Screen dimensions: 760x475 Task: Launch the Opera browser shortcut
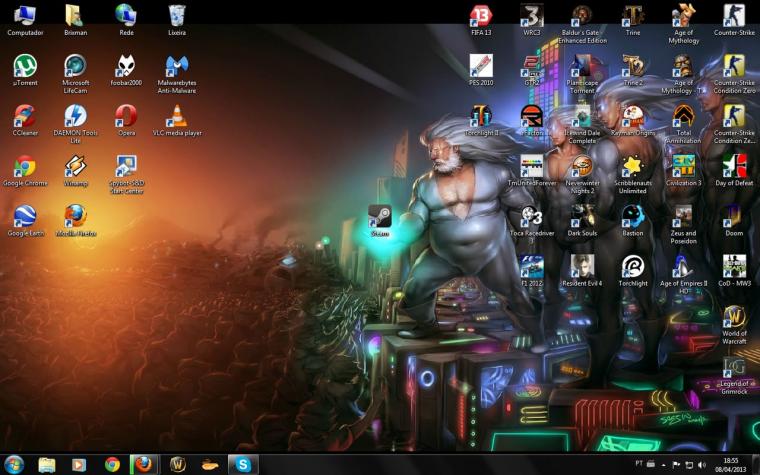click(126, 120)
